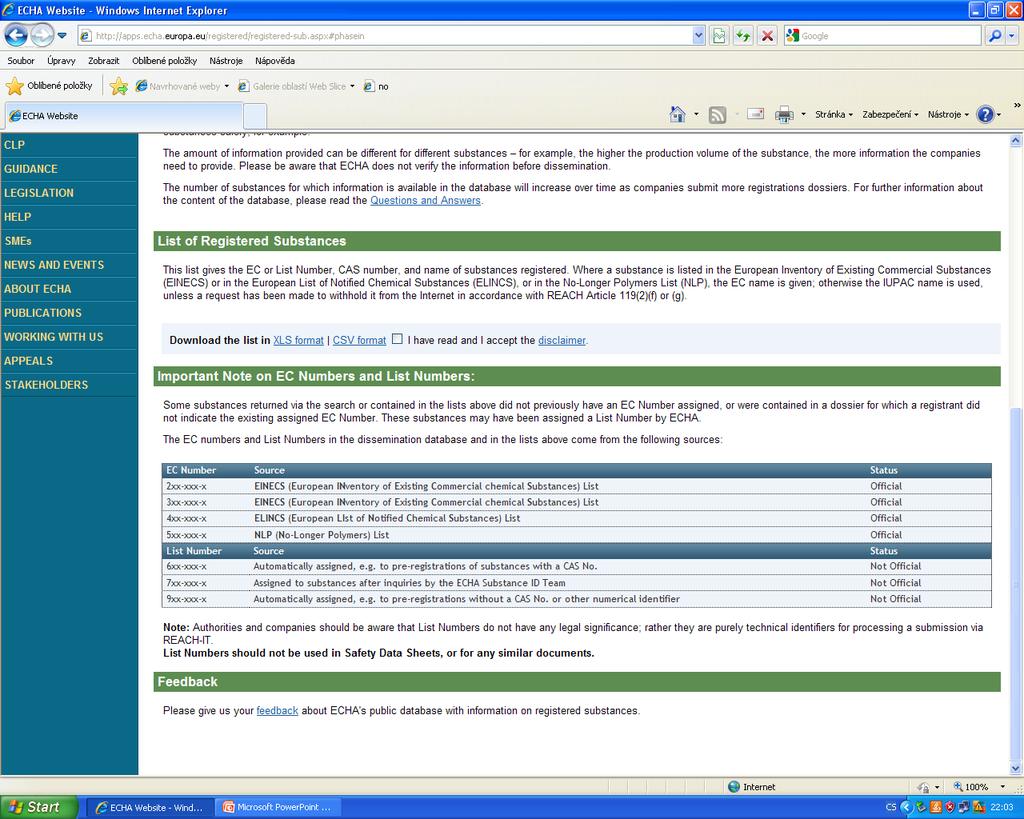Open GUIDANCE in the sidebar
1024x819 pixels.
point(31,169)
